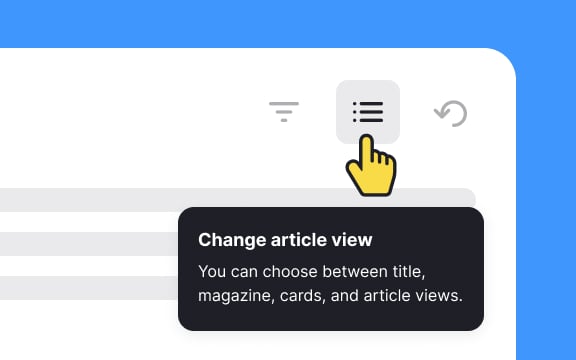
Task: Click the word "cards" in the tooltip
Action: point(303,295)
